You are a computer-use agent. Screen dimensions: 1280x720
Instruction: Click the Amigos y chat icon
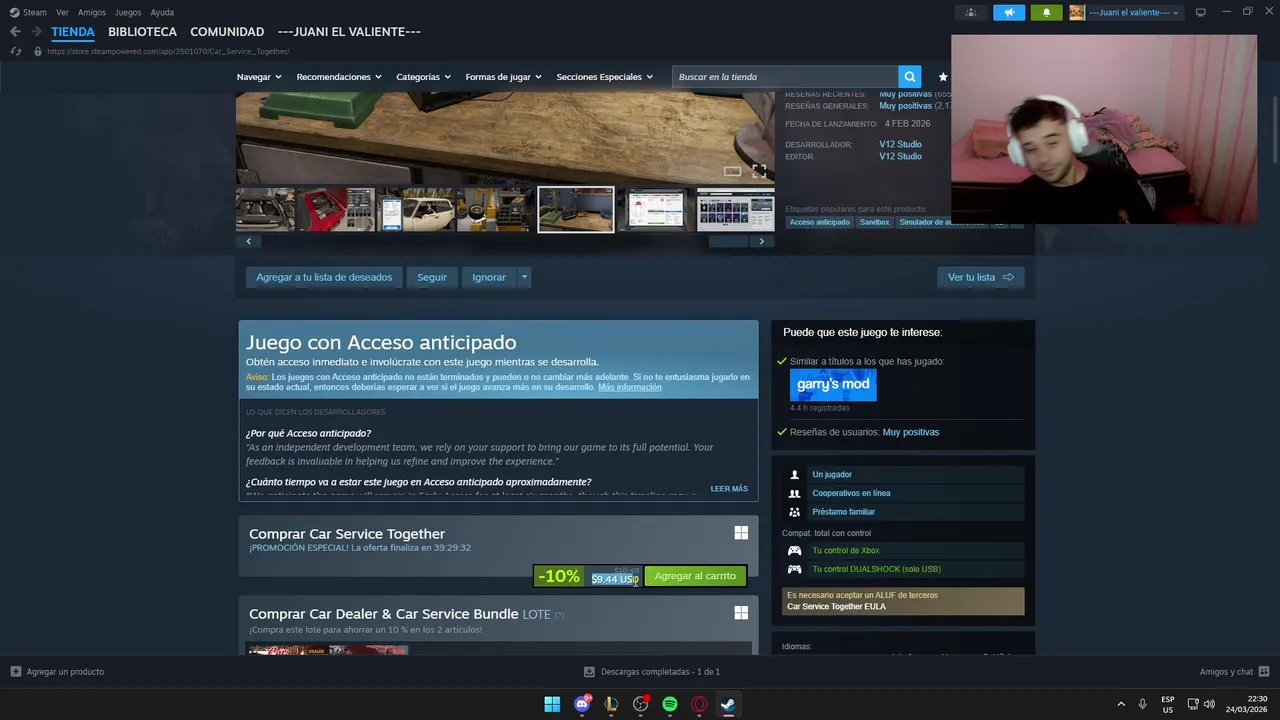[1264, 672]
